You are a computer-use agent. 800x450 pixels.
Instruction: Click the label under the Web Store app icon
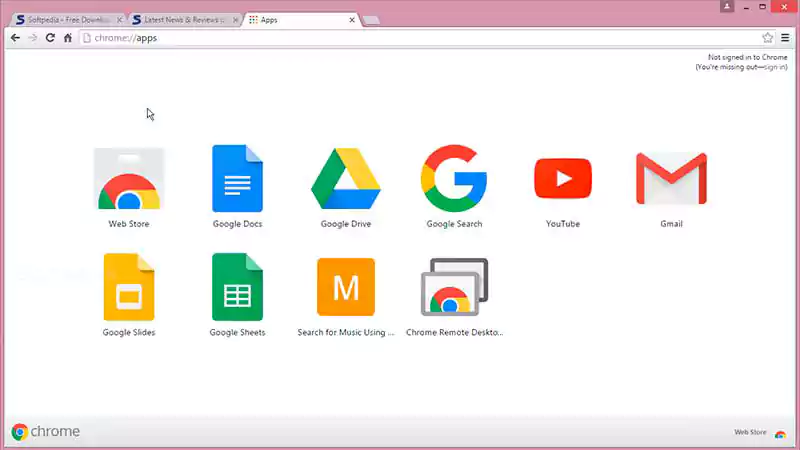tap(129, 224)
